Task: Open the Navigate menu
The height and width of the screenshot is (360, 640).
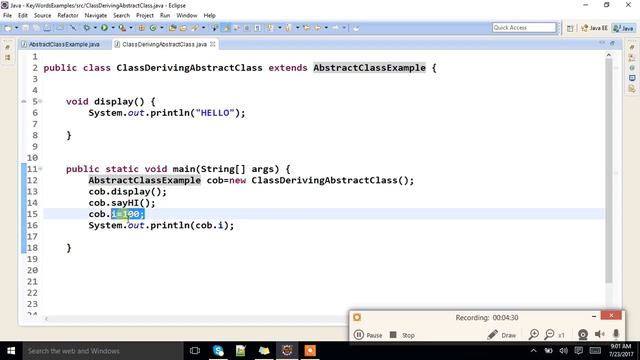Action: point(96,16)
